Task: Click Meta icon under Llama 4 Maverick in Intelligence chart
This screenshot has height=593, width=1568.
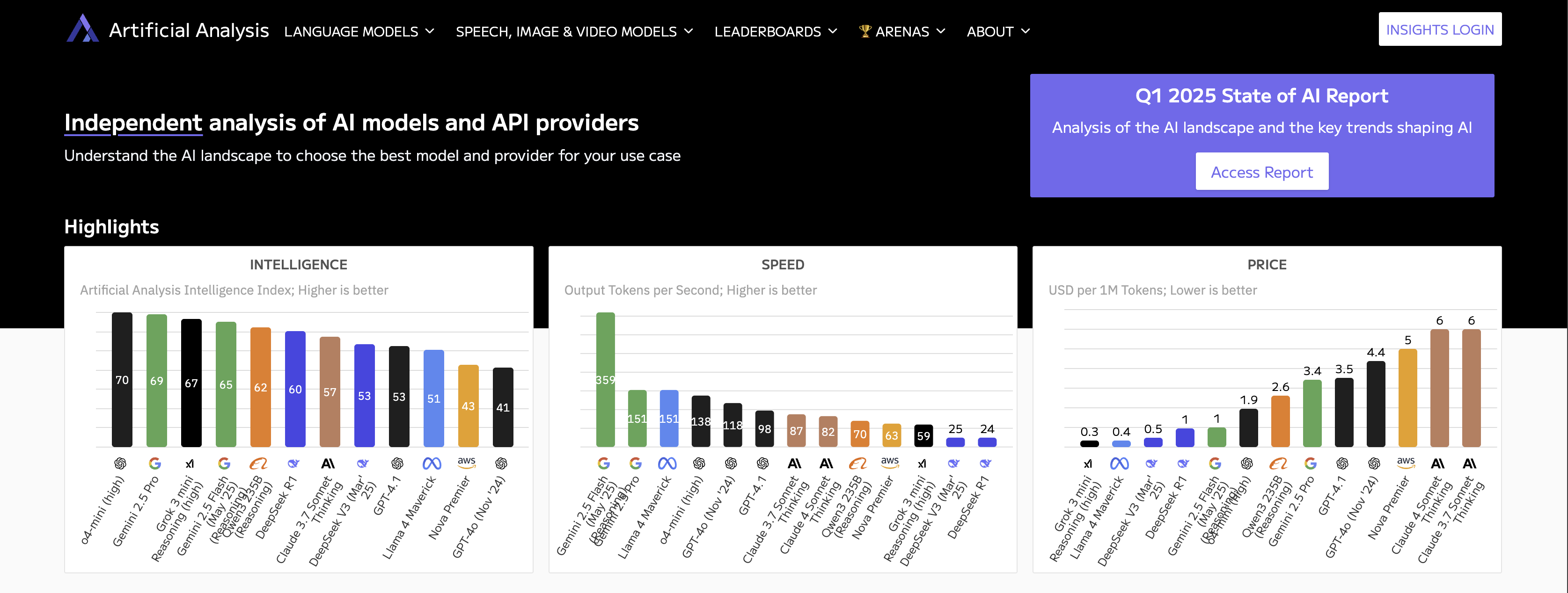Action: (432, 463)
